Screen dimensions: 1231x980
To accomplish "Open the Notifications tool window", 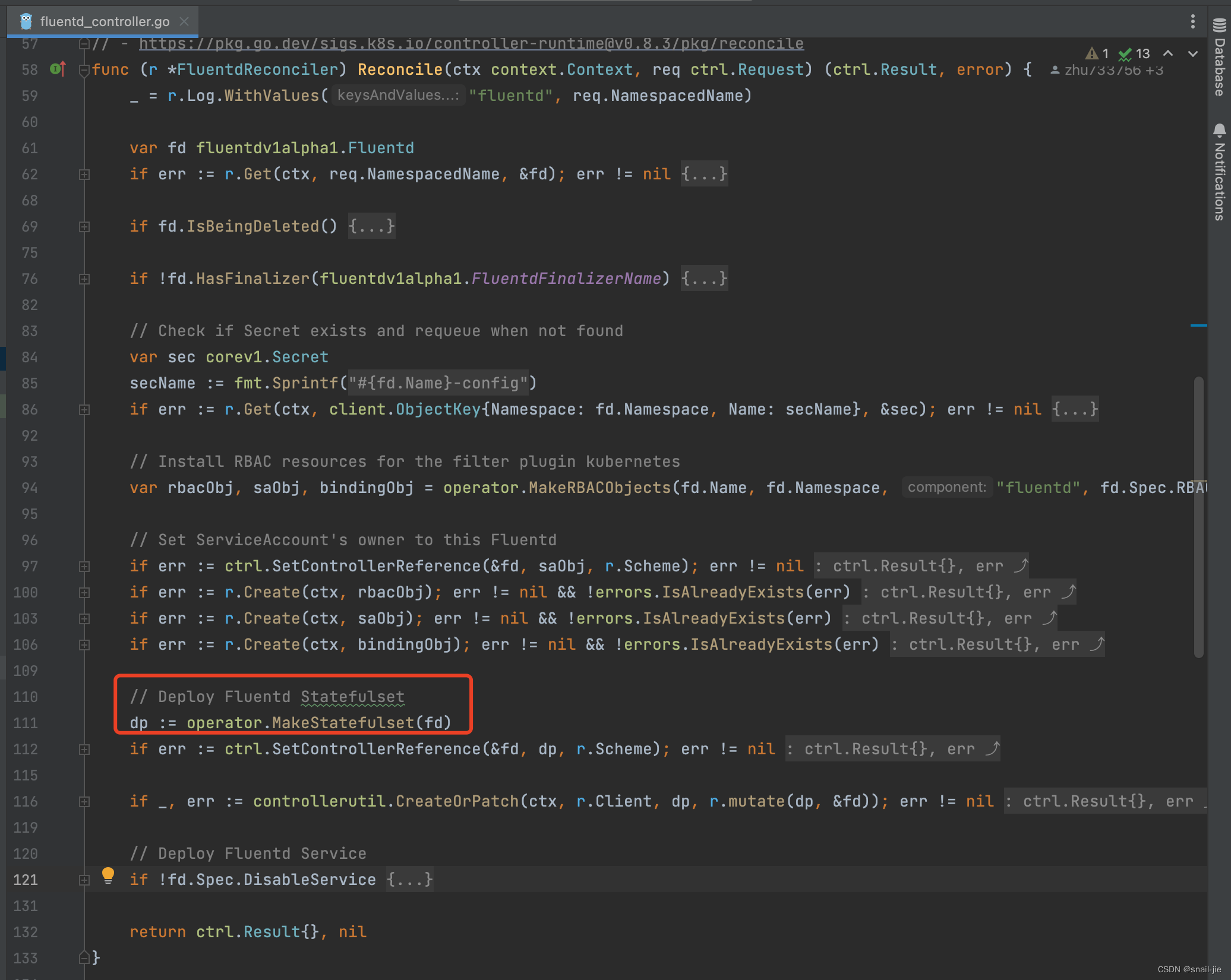I will click(1220, 172).
